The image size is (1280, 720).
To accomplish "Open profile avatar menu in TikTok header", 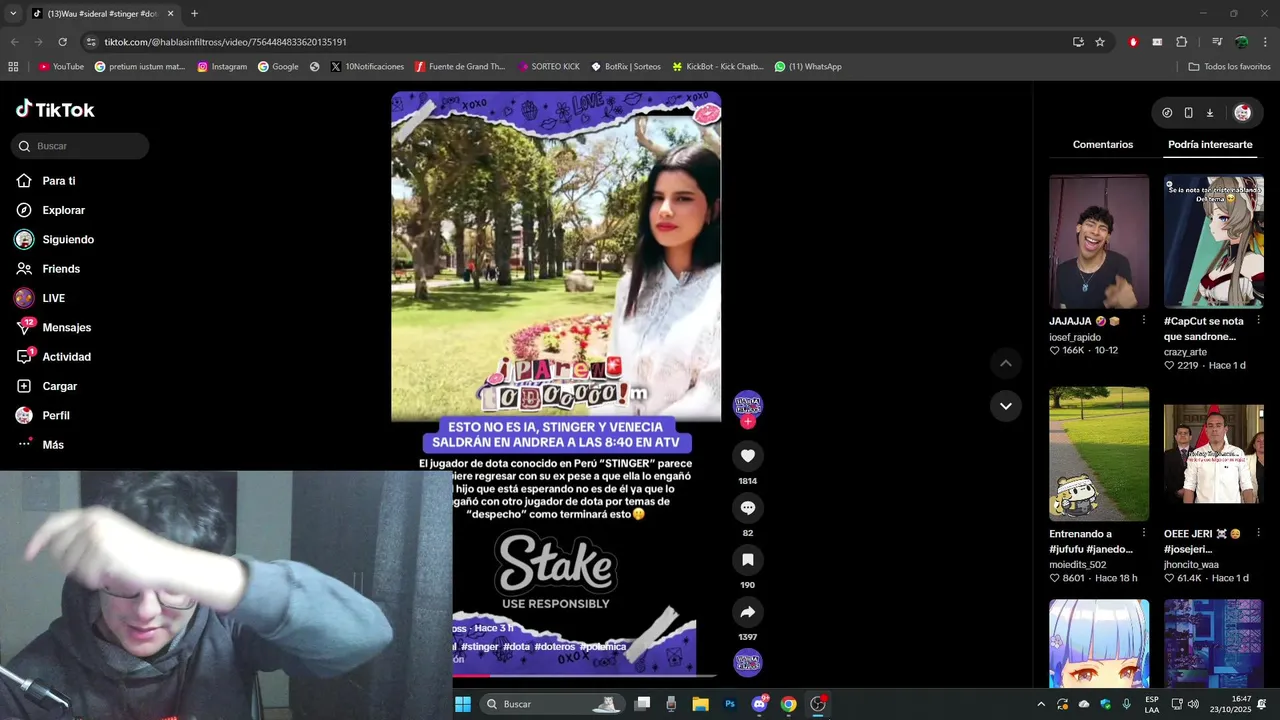I will tap(1243, 113).
